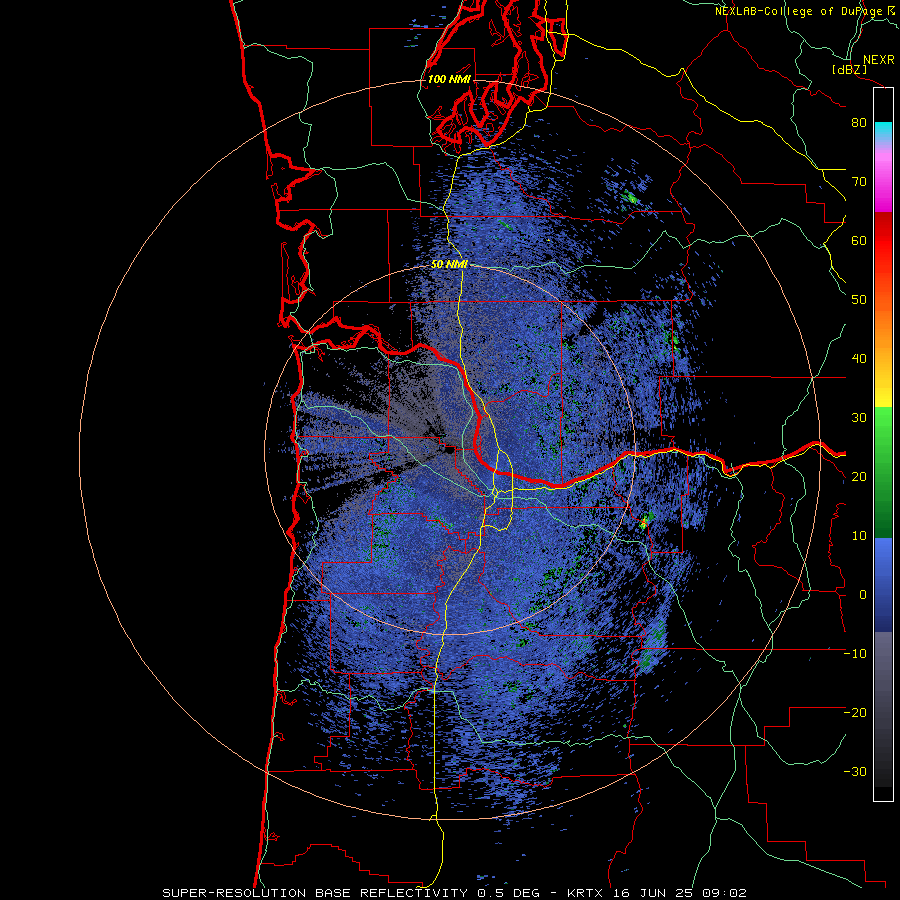Image resolution: width=900 pixels, height=900 pixels.
Task: Click the 30 dBZ scale label
Action: 859,418
